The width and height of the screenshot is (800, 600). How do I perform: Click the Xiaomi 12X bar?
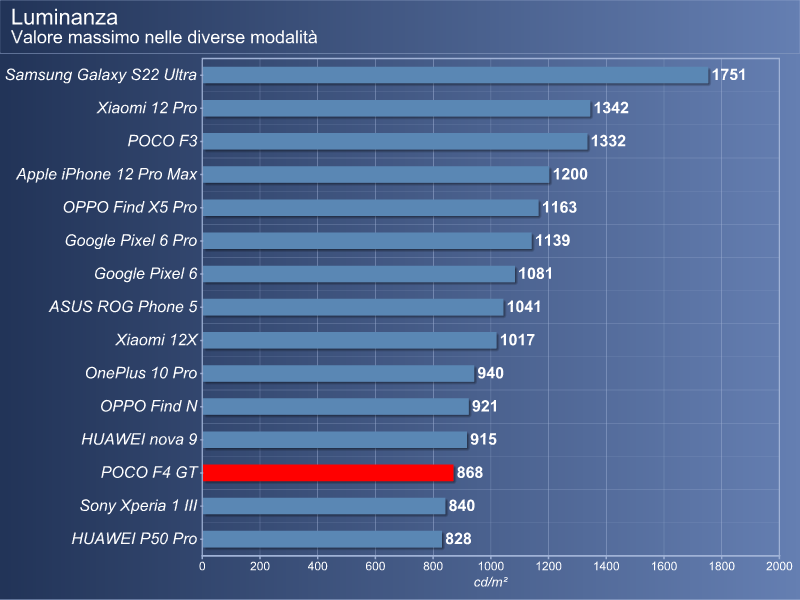[349, 340]
